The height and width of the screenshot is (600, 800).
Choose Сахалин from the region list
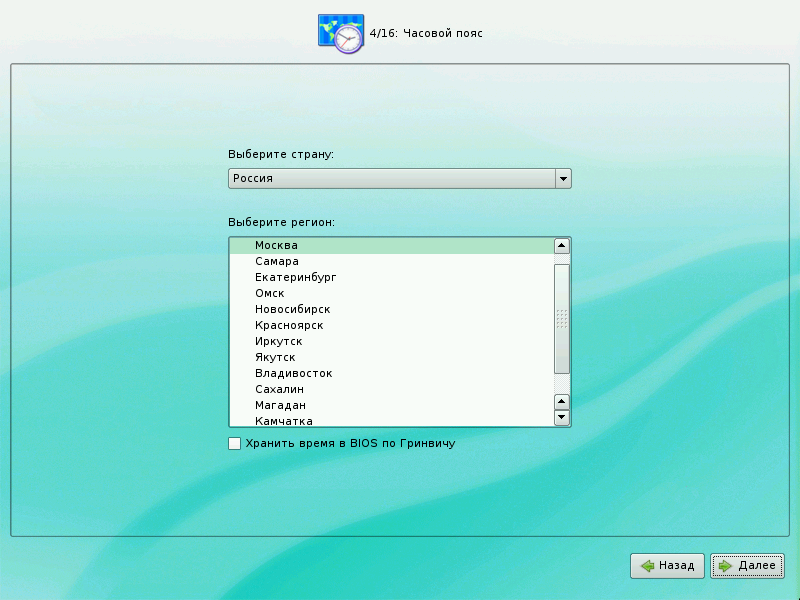click(x=279, y=389)
